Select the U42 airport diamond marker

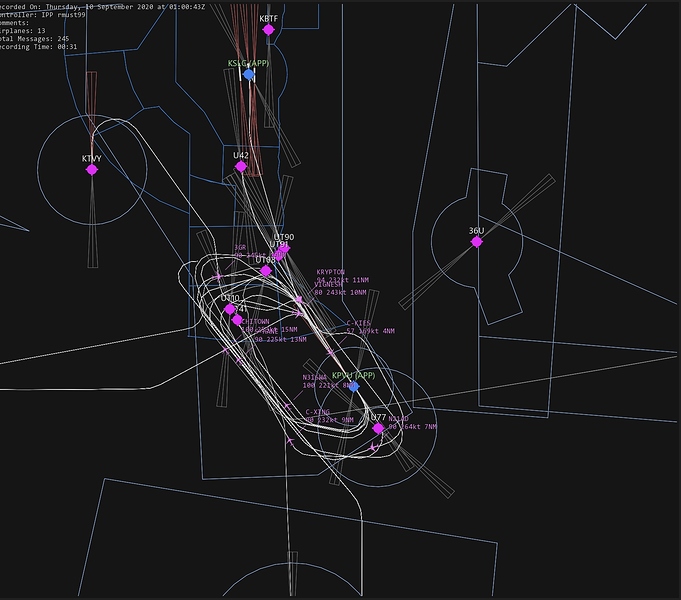(x=241, y=166)
